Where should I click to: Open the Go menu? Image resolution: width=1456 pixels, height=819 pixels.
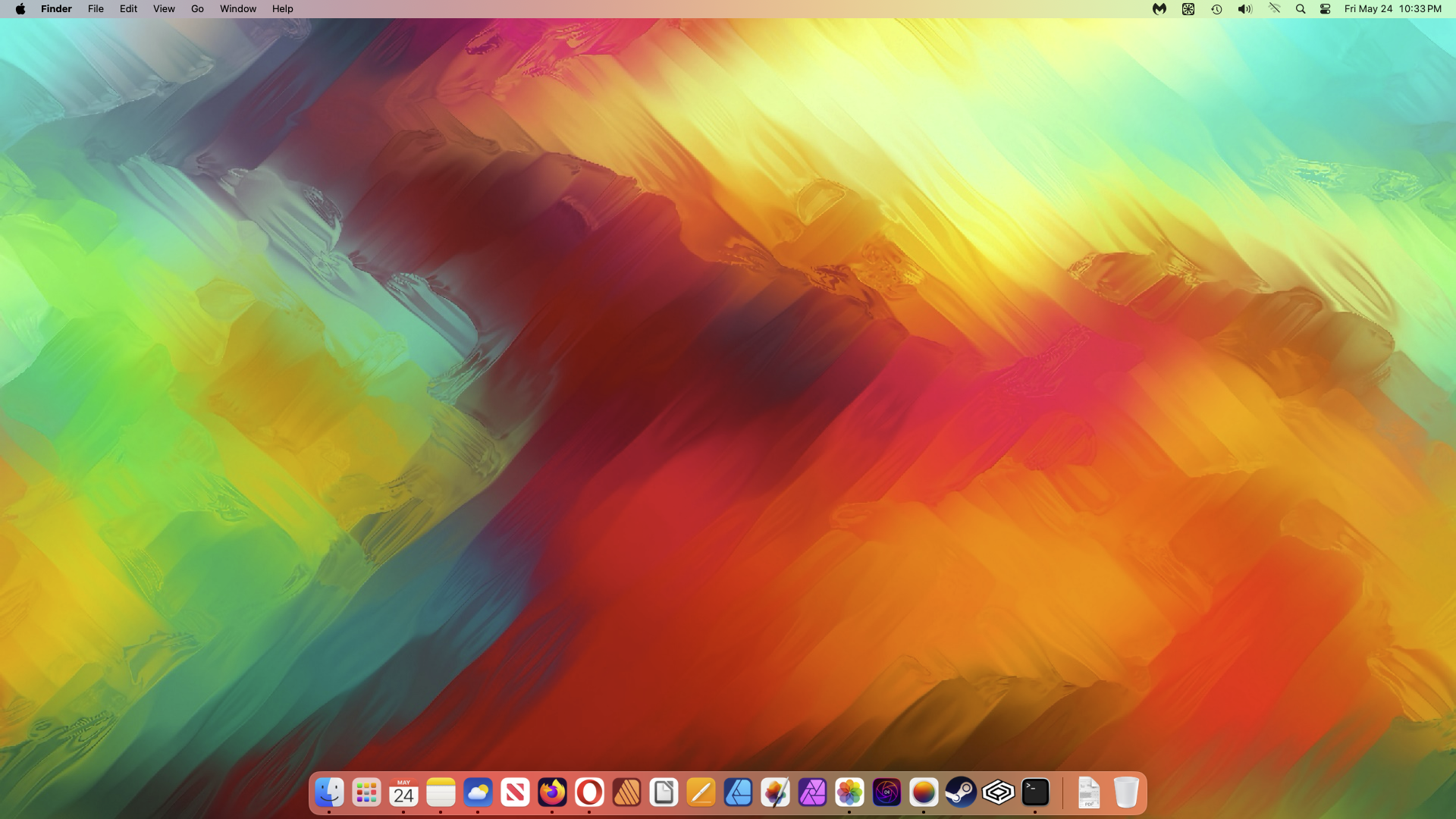click(x=197, y=9)
